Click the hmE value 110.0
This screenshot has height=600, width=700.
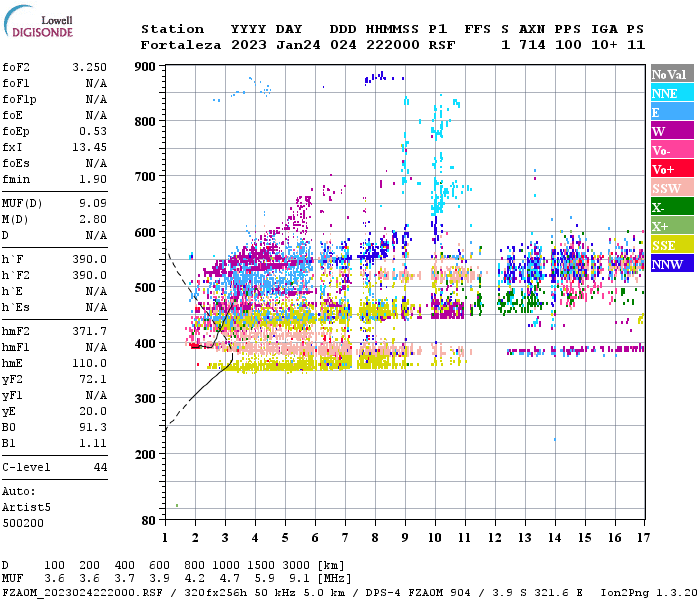click(89, 364)
